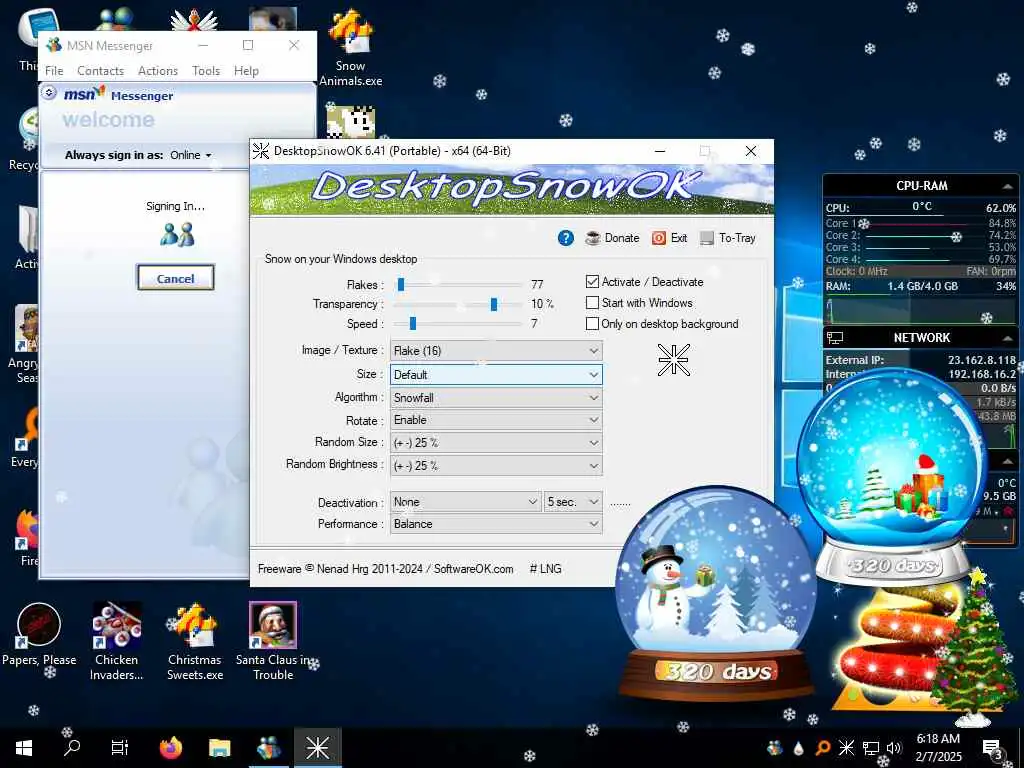Click the Speed slider handle
The height and width of the screenshot is (768, 1024).
coord(413,323)
